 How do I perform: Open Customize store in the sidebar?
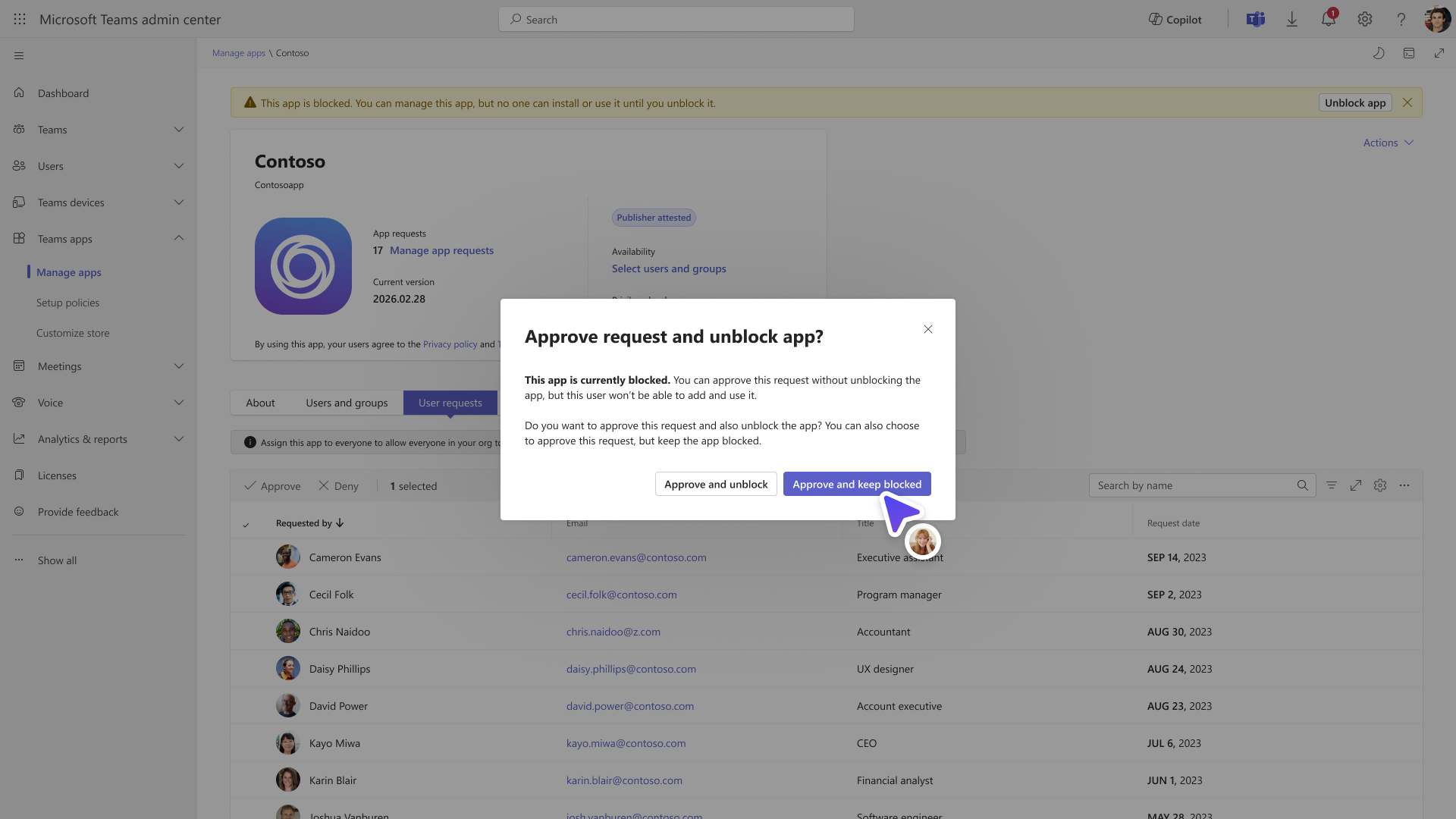coord(73,333)
